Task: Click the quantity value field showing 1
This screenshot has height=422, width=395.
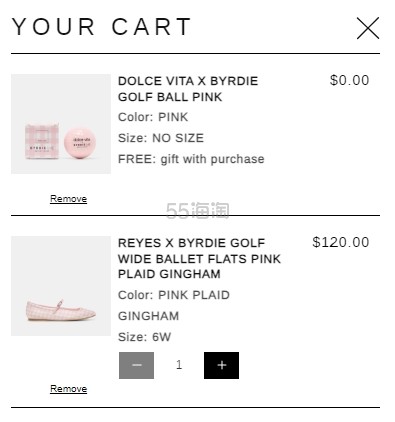Action: click(x=179, y=365)
